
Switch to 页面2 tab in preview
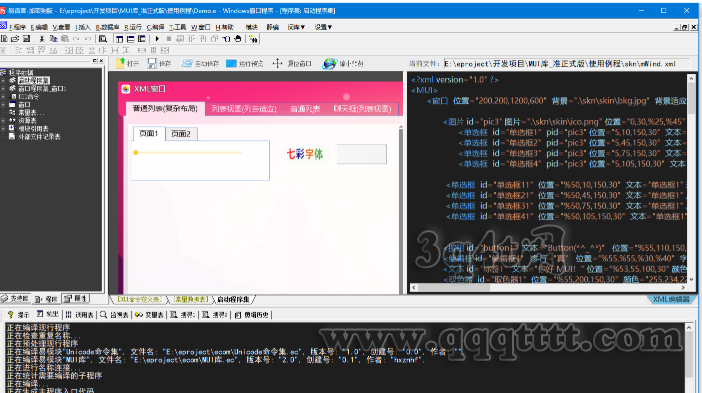[181, 134]
